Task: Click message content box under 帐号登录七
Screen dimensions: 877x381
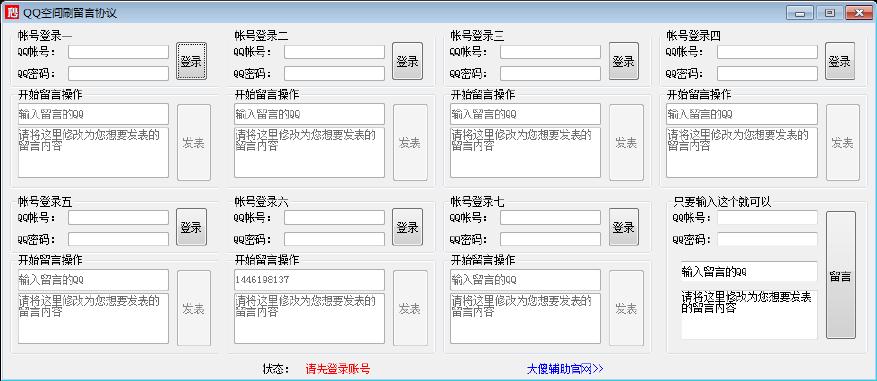Action: tap(525, 318)
